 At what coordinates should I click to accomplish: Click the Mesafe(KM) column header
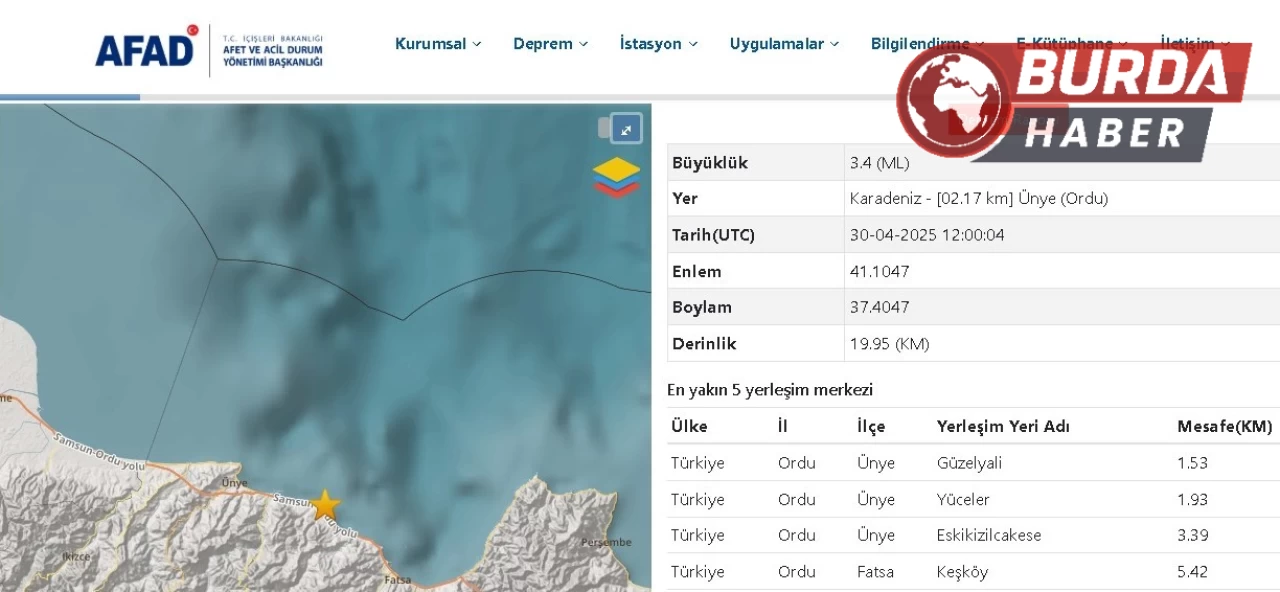point(1224,427)
